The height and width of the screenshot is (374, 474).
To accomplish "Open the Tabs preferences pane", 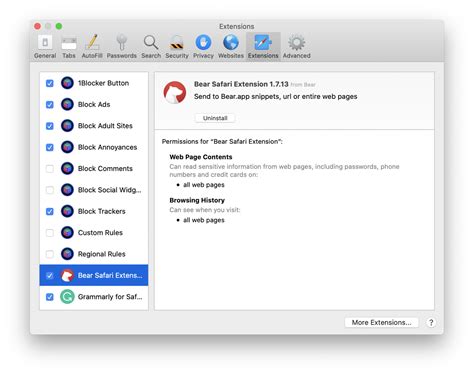I will 69,47.
